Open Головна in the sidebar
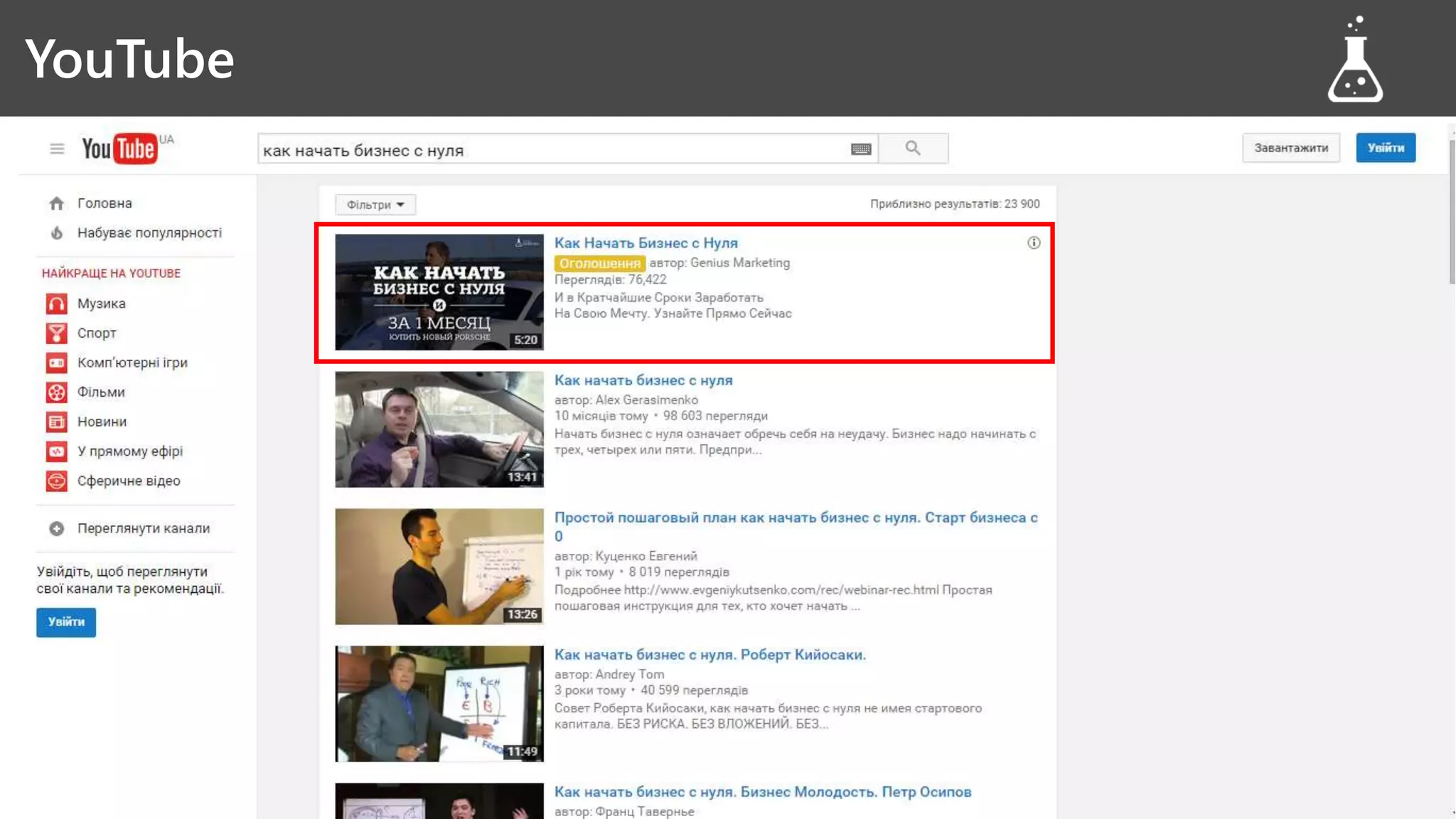Image resolution: width=1456 pixels, height=819 pixels. tap(105, 203)
